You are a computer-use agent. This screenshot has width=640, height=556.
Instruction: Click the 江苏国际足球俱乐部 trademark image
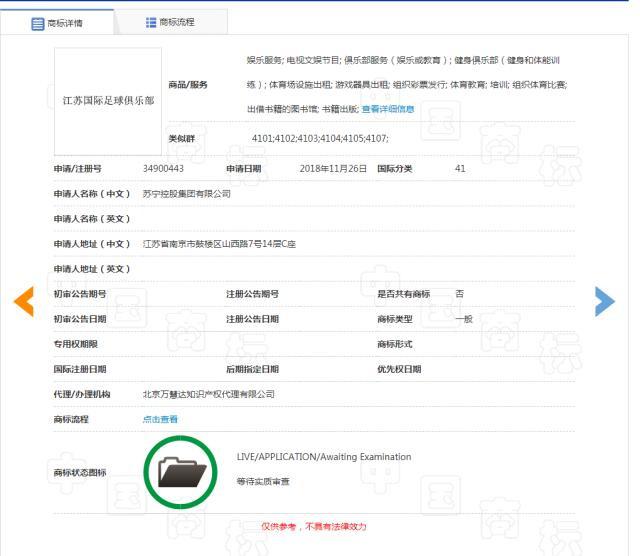tap(108, 101)
